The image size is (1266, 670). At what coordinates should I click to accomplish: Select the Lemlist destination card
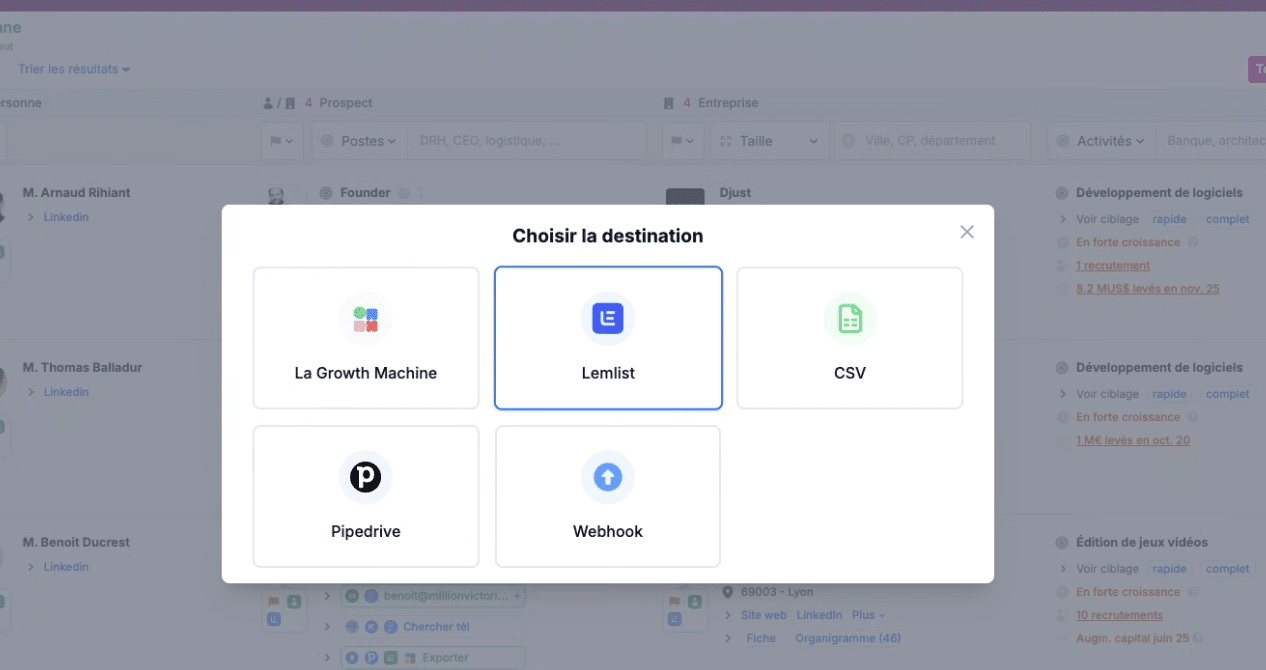click(608, 338)
